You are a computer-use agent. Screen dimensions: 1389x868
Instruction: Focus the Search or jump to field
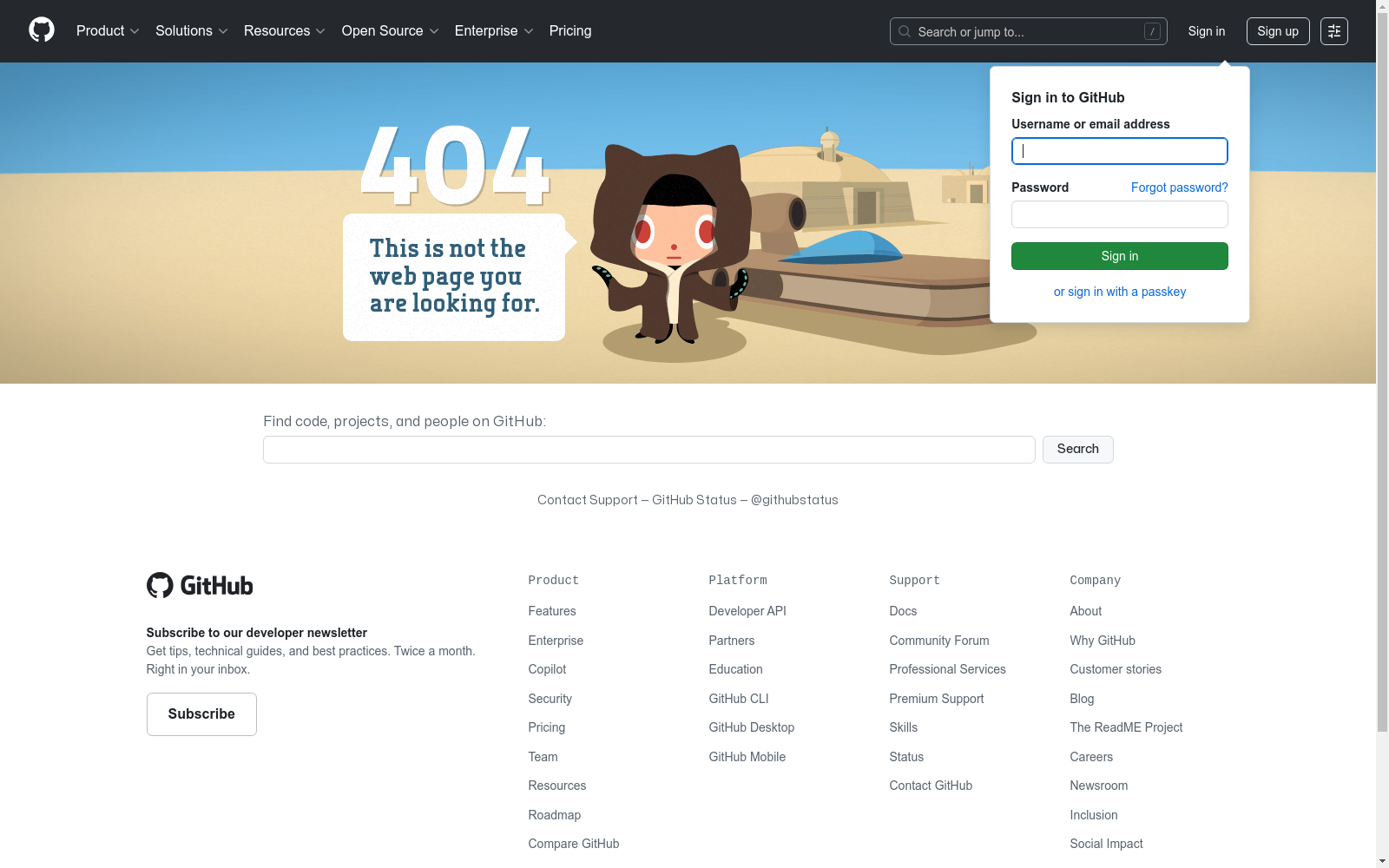tap(1029, 31)
